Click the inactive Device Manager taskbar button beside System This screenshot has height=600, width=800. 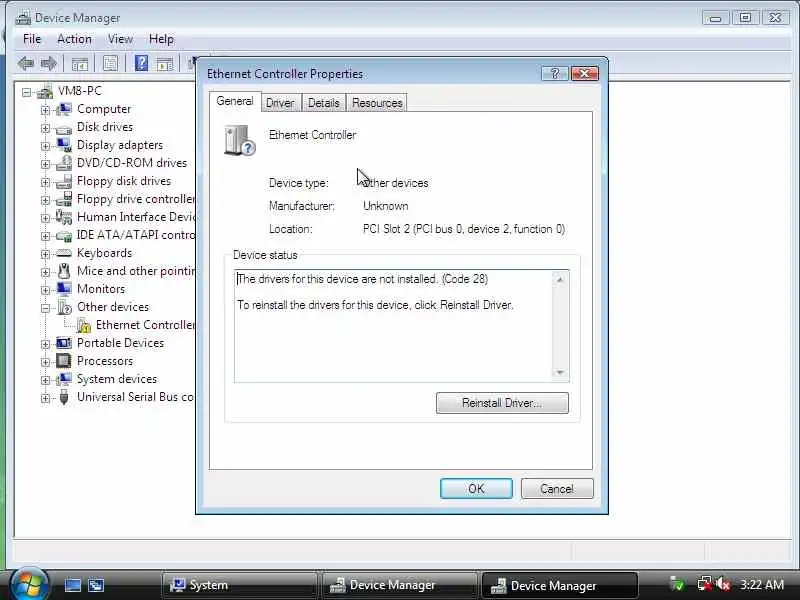pos(399,585)
